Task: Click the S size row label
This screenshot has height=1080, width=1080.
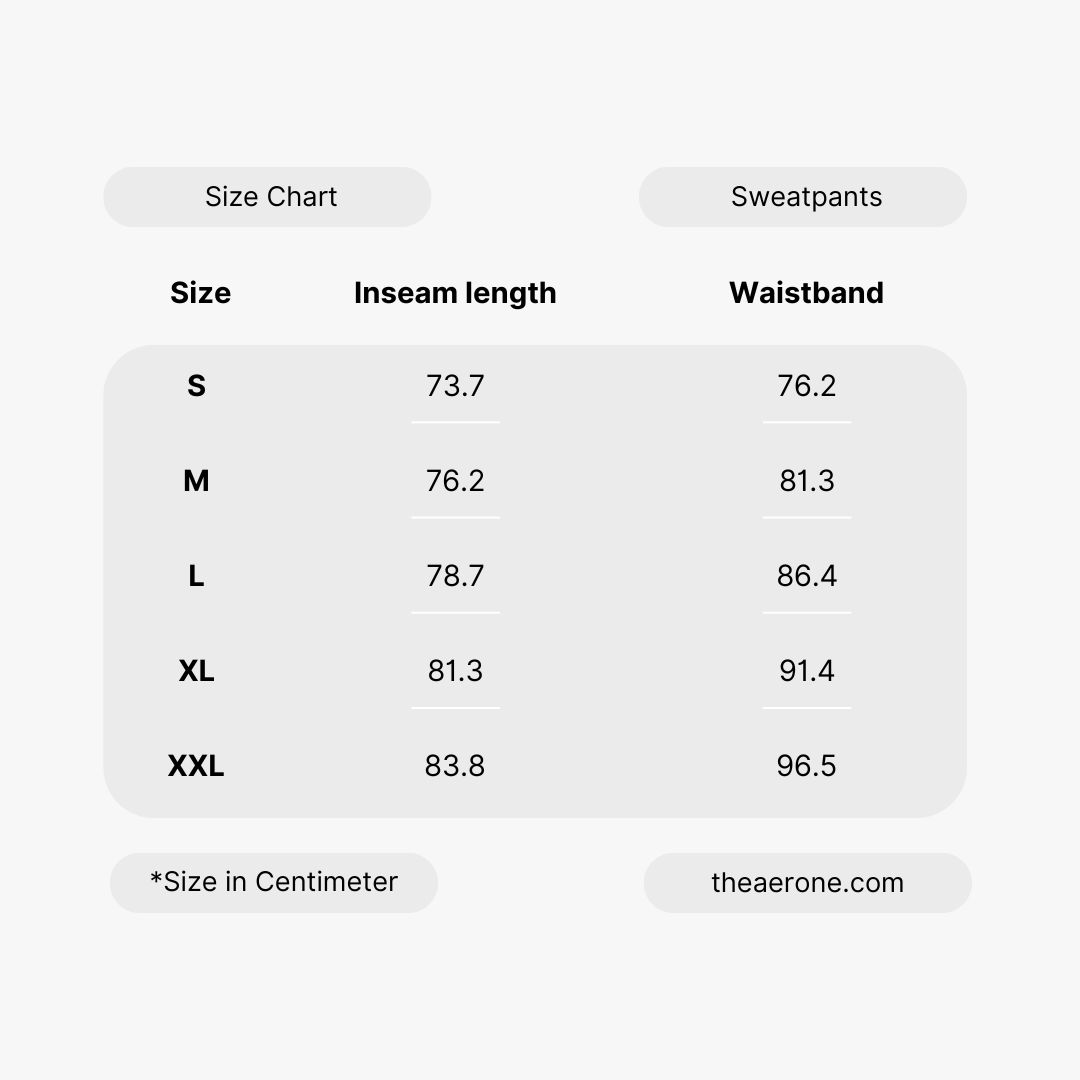Action: pyautogui.click(x=196, y=386)
